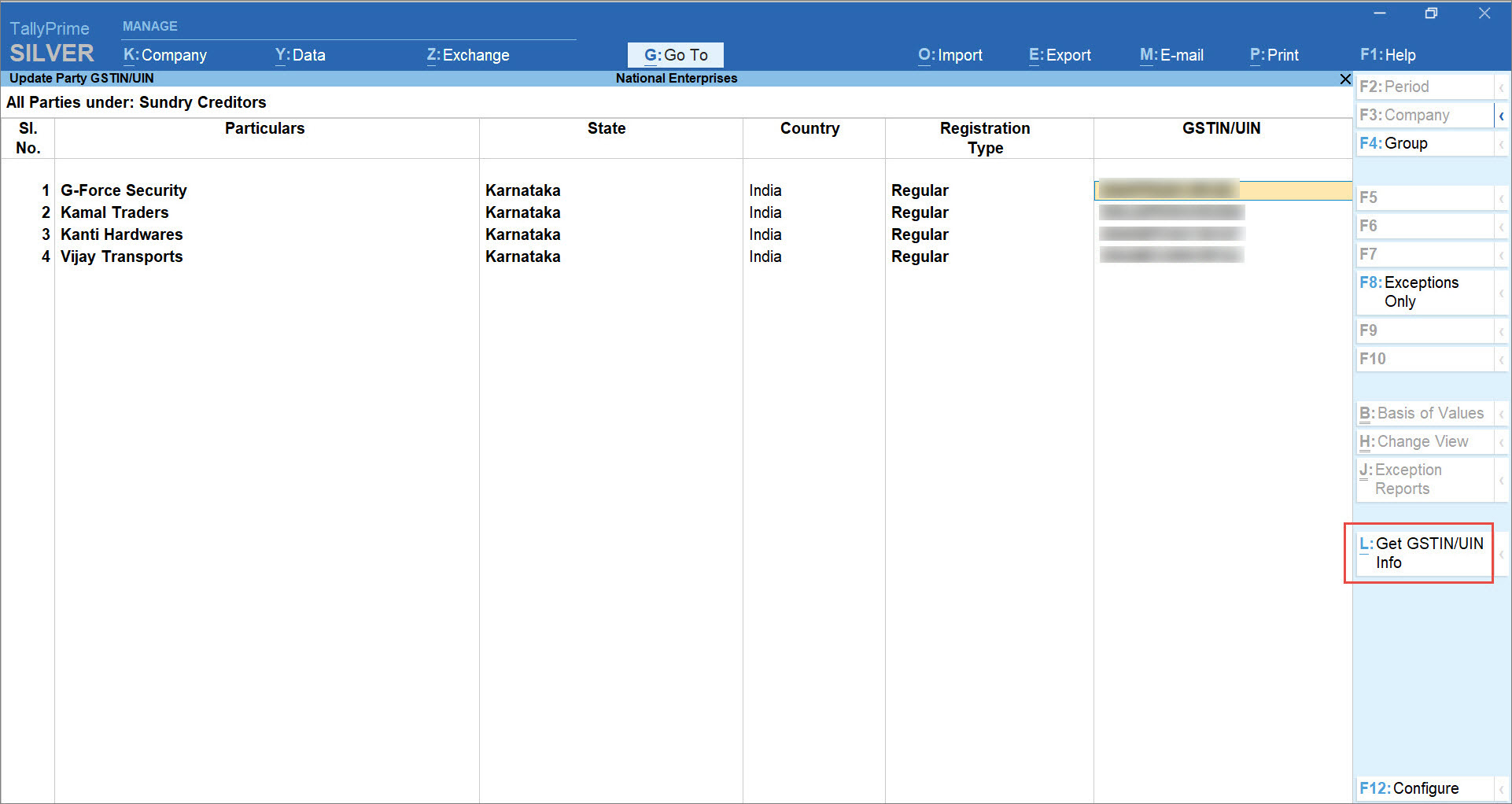The height and width of the screenshot is (804, 1512).
Task: Expand the chevron beside F2: Period
Action: [x=1502, y=87]
